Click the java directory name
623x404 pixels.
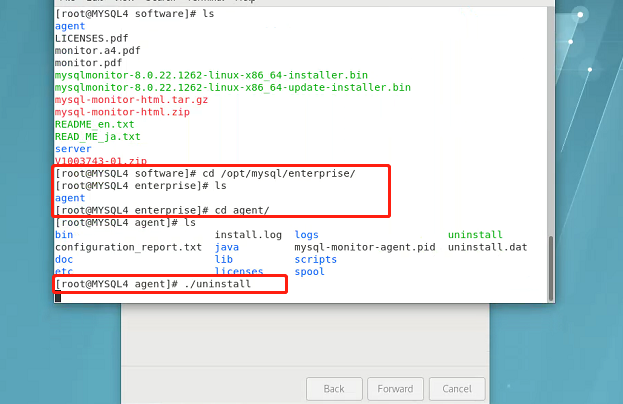click(227, 247)
